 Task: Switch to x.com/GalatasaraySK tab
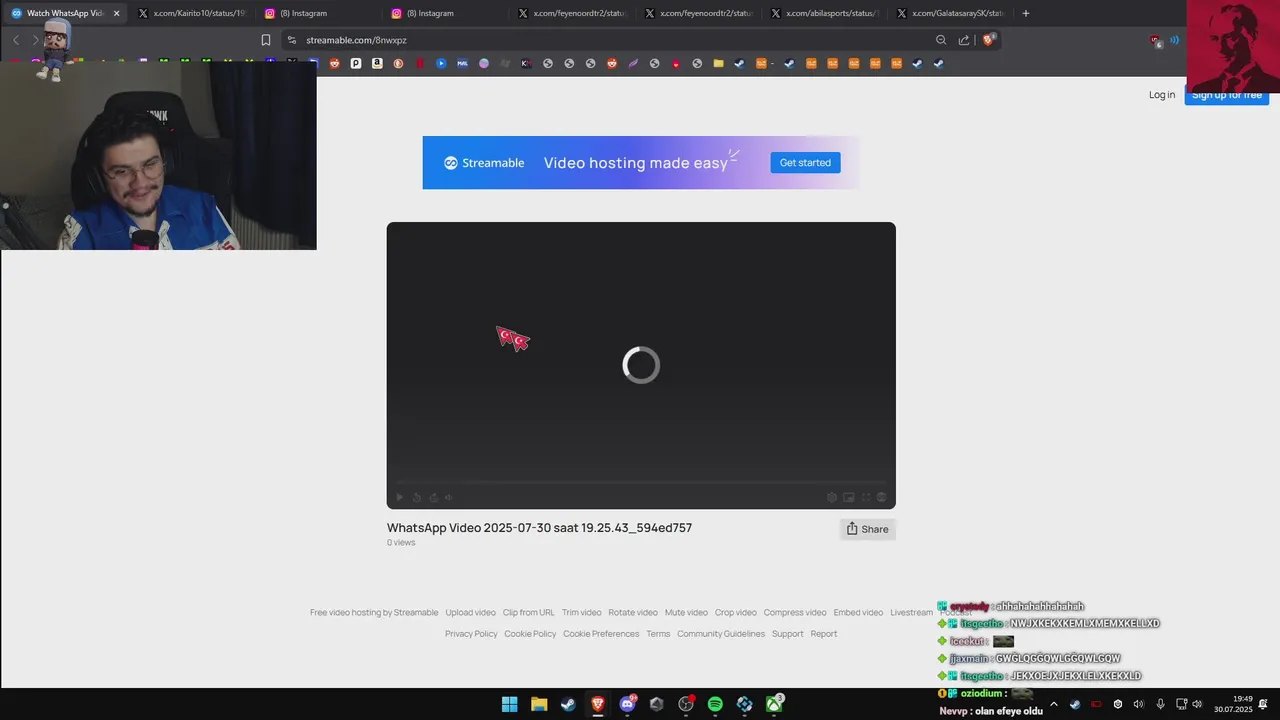point(950,13)
